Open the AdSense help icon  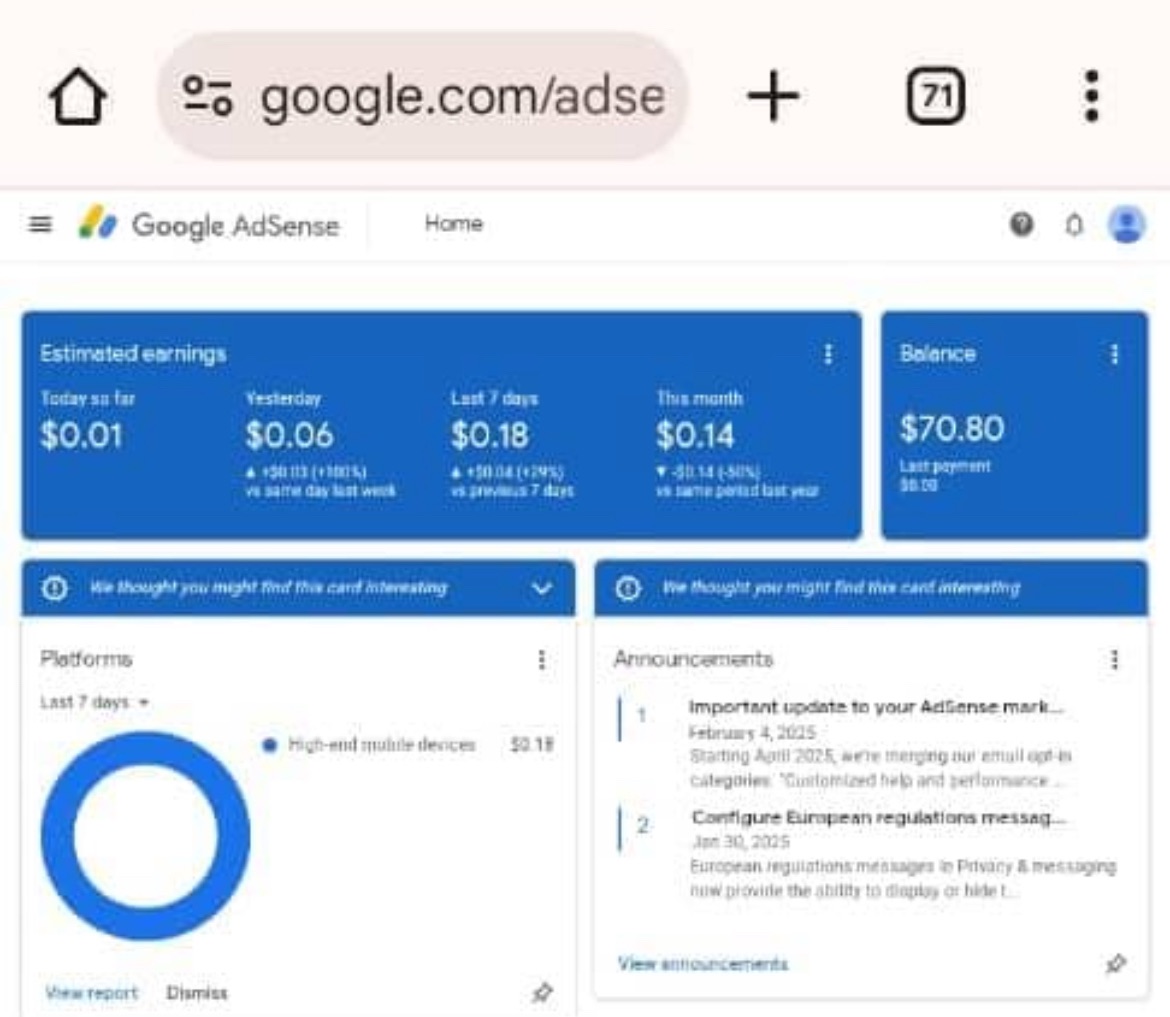click(1021, 225)
